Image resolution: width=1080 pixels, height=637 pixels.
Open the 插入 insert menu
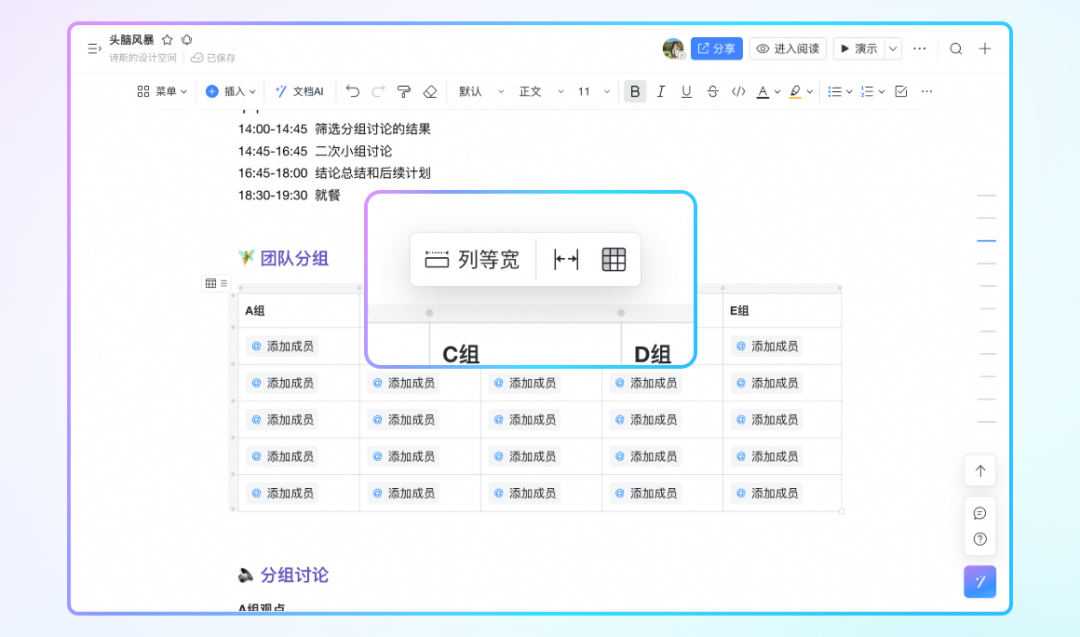pyautogui.click(x=230, y=91)
